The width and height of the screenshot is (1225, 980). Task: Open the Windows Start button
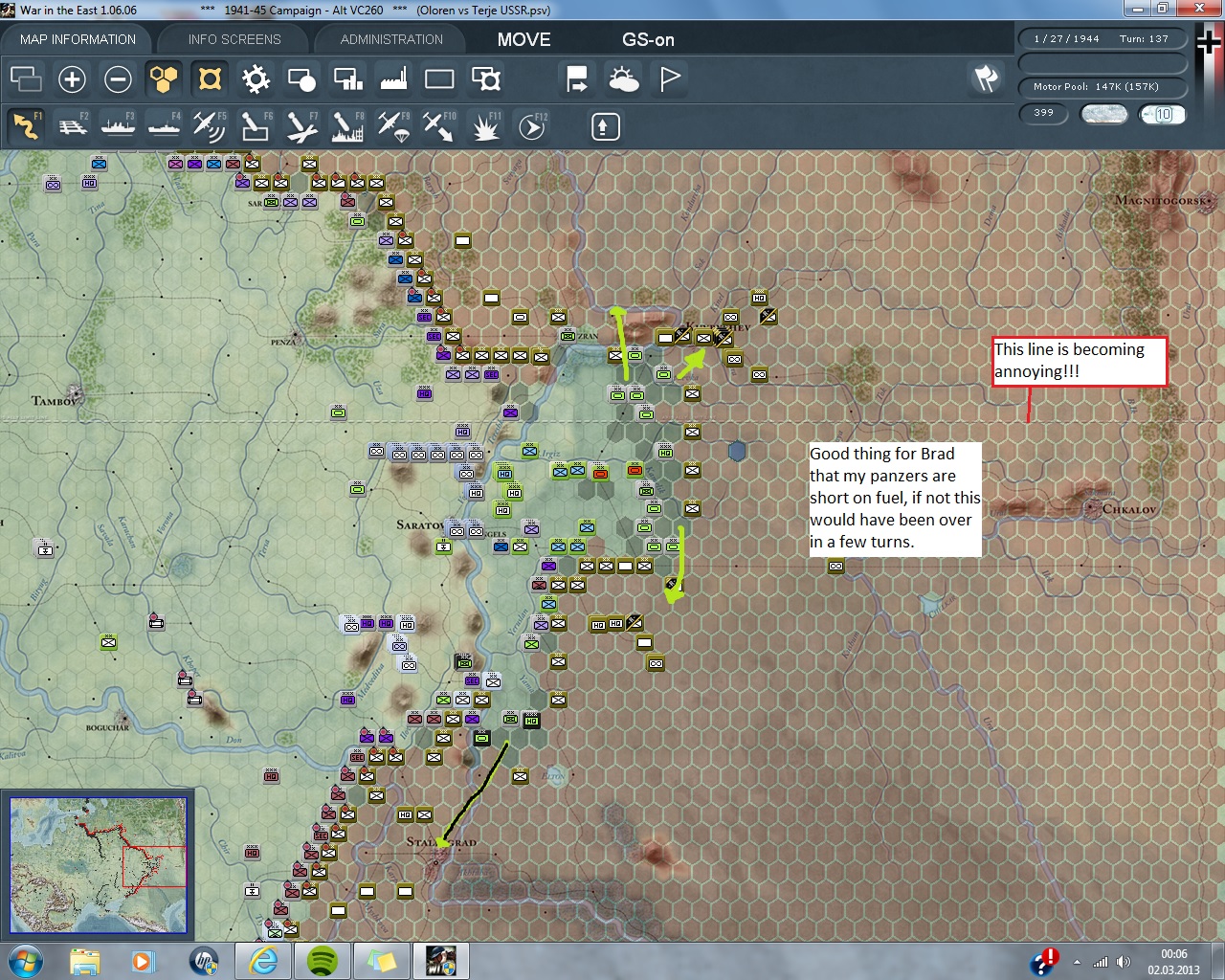tap(25, 961)
